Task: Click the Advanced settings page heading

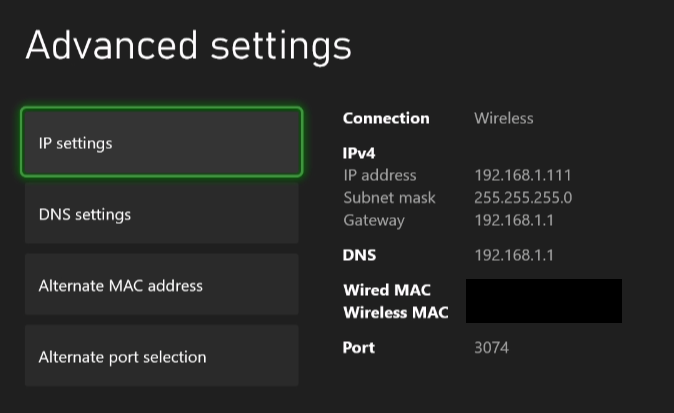Action: pyautogui.click(x=188, y=46)
